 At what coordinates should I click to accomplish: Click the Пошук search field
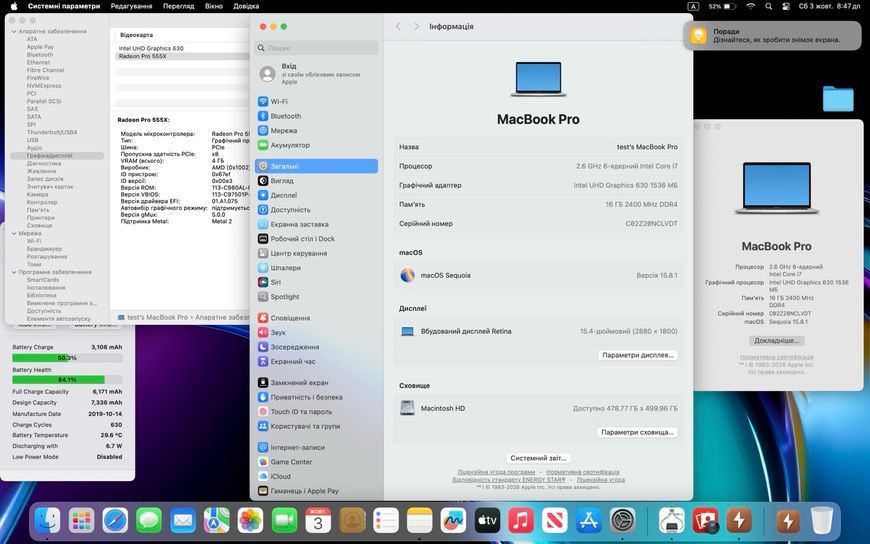pyautogui.click(x=317, y=48)
